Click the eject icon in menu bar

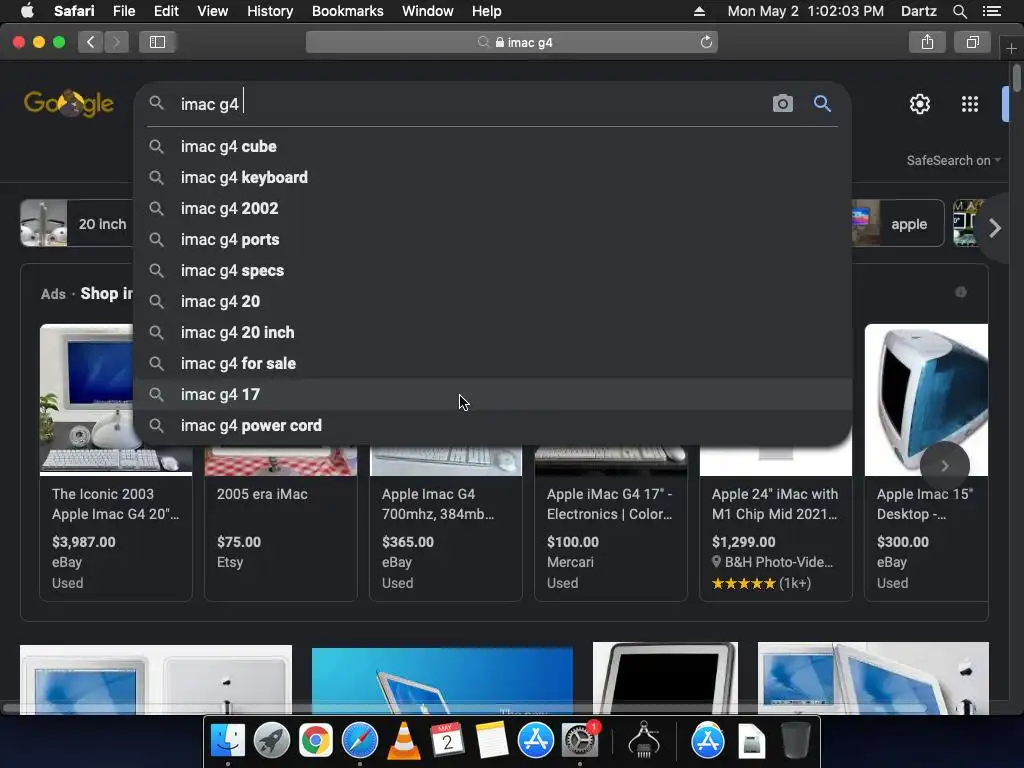(699, 11)
